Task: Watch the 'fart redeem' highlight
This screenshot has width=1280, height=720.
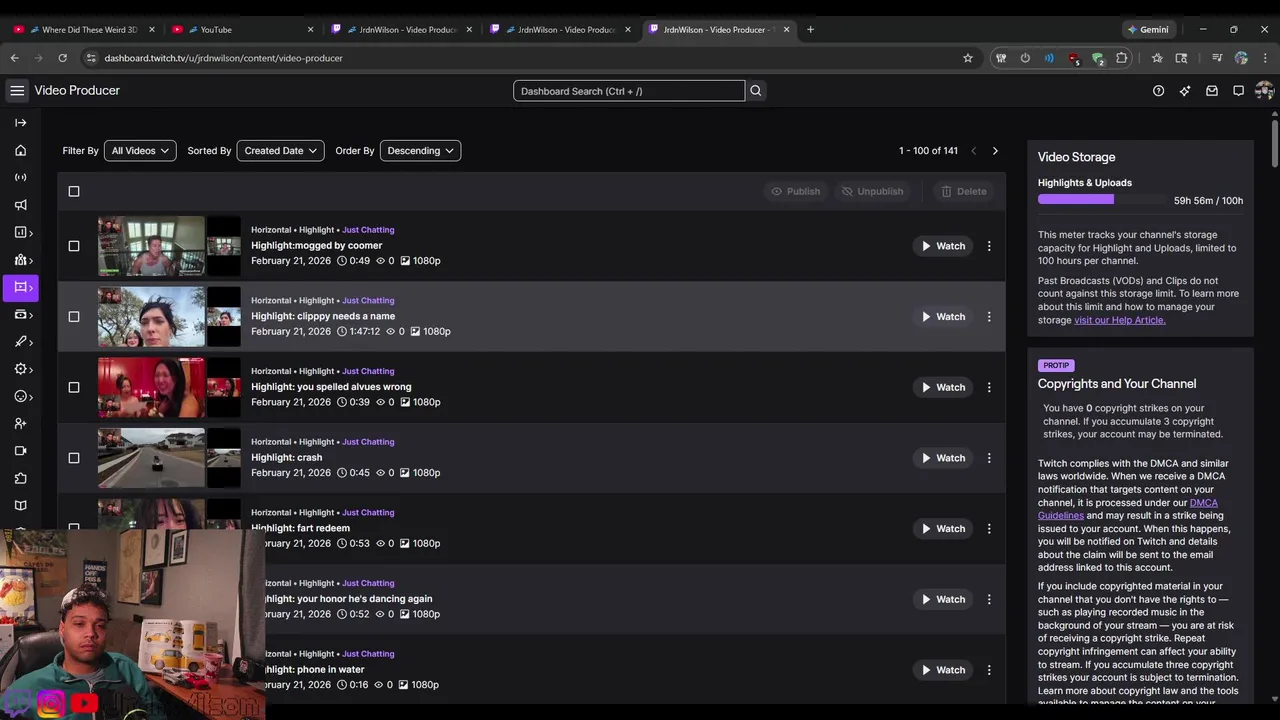Action: [x=943, y=528]
